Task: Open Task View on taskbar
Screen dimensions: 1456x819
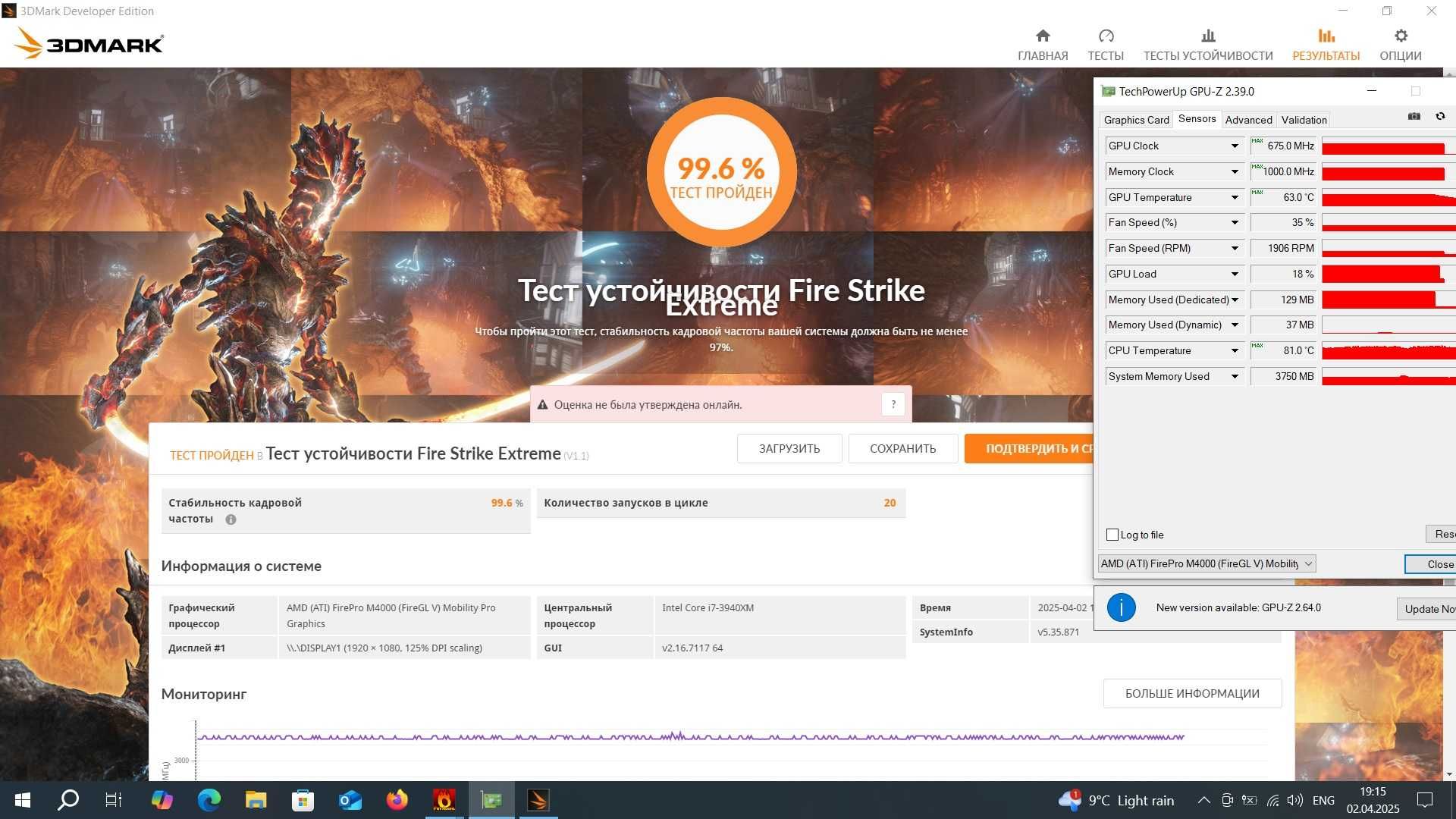Action: 114,800
